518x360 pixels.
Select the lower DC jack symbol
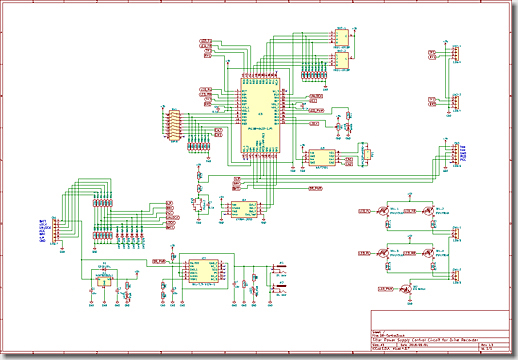pyautogui.click(x=279, y=289)
